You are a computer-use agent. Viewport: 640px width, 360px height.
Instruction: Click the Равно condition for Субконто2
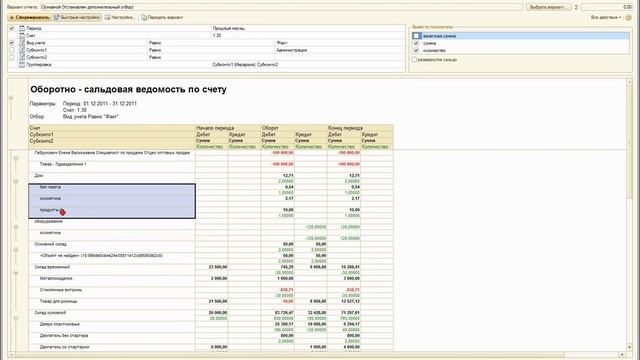[x=155, y=57]
